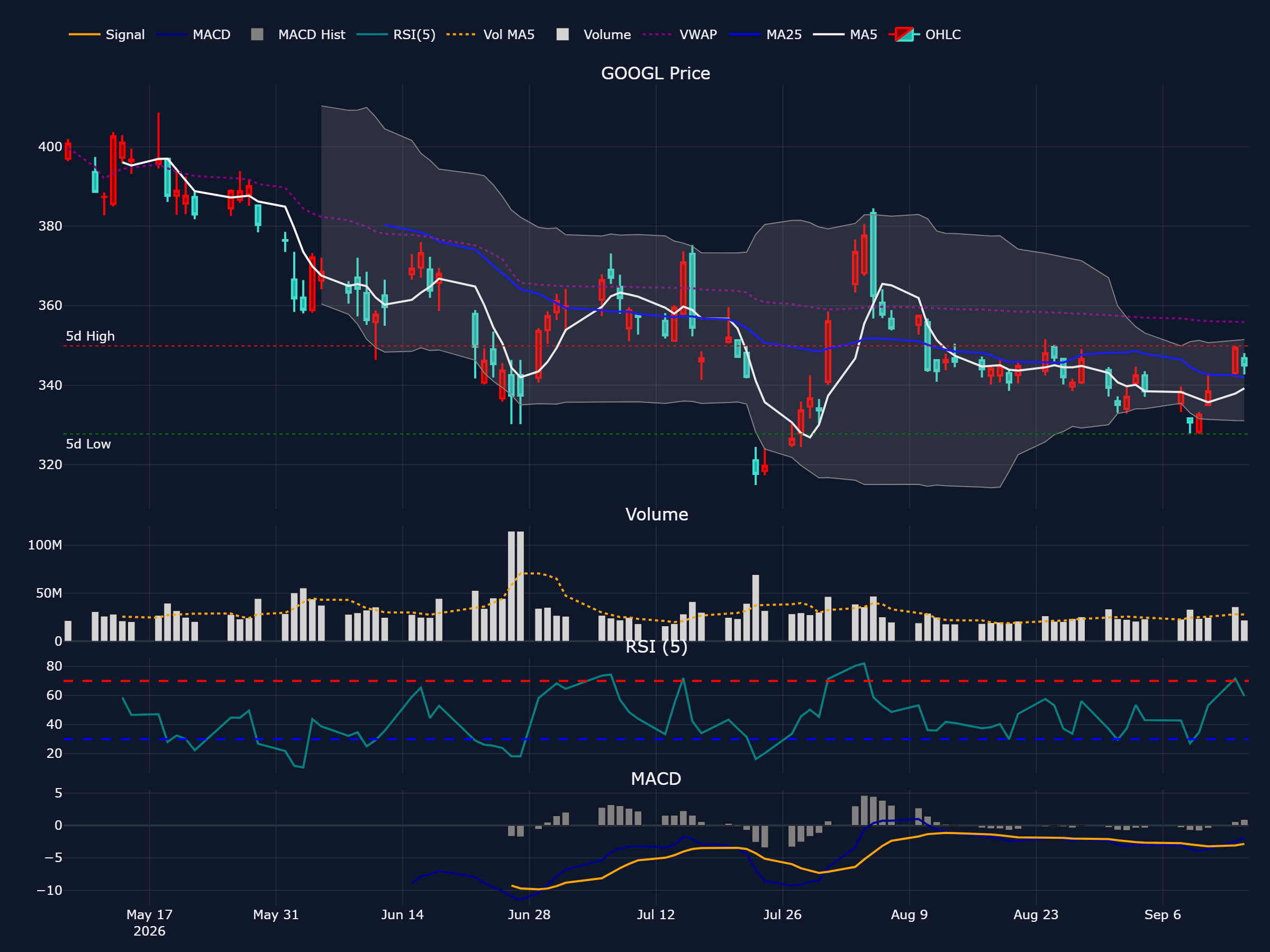Click the Jun 28 x-axis label
The image size is (1270, 952).
[x=529, y=914]
